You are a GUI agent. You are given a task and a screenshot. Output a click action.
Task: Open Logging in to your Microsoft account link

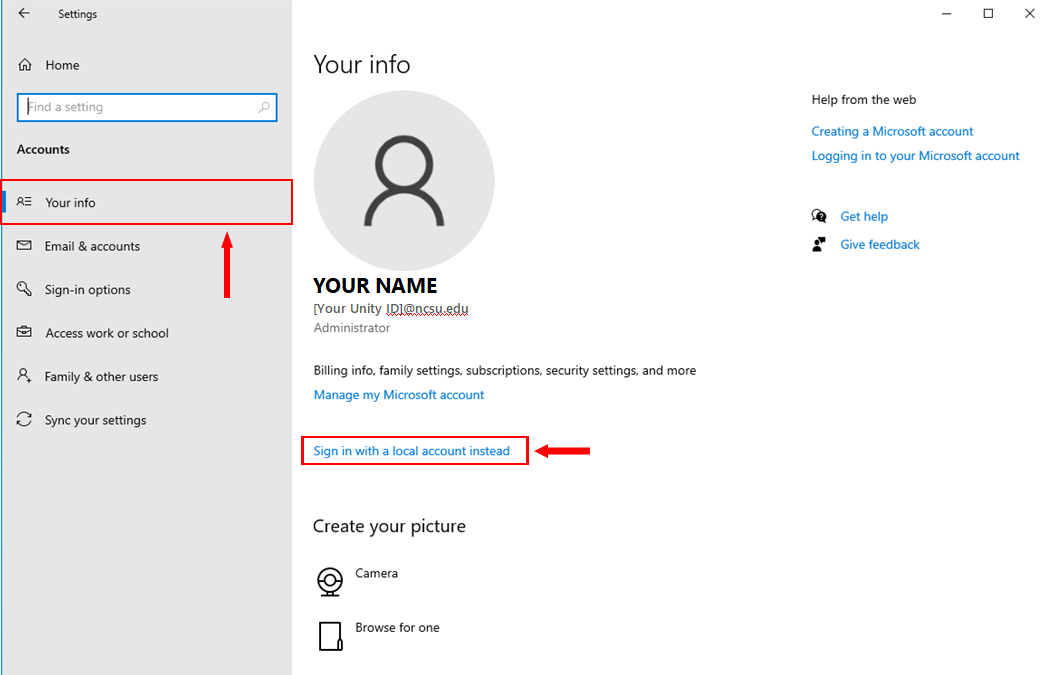[x=915, y=156]
